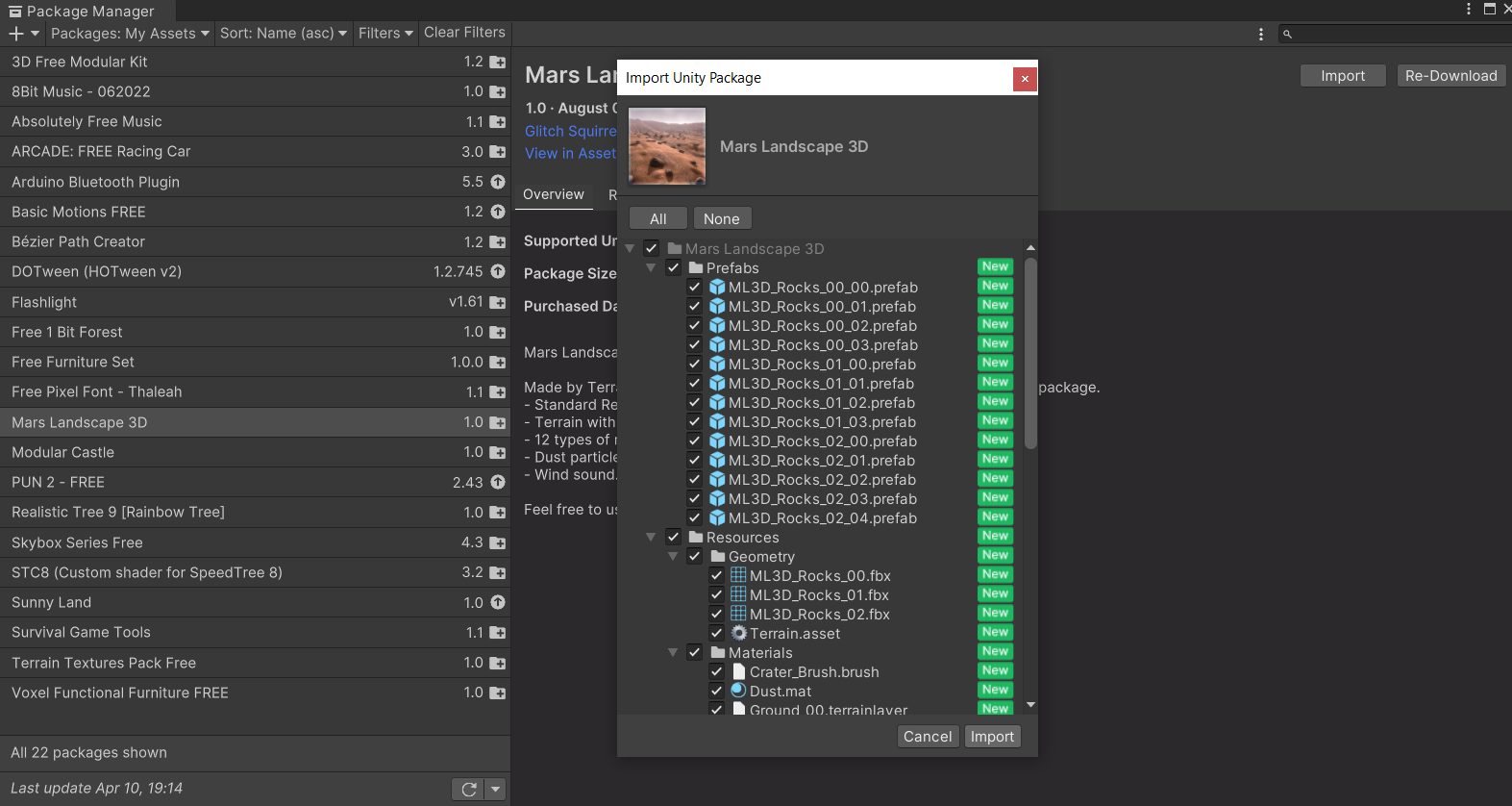Click import icon for Absolutely Free Music
The image size is (1512, 806).
tap(497, 122)
